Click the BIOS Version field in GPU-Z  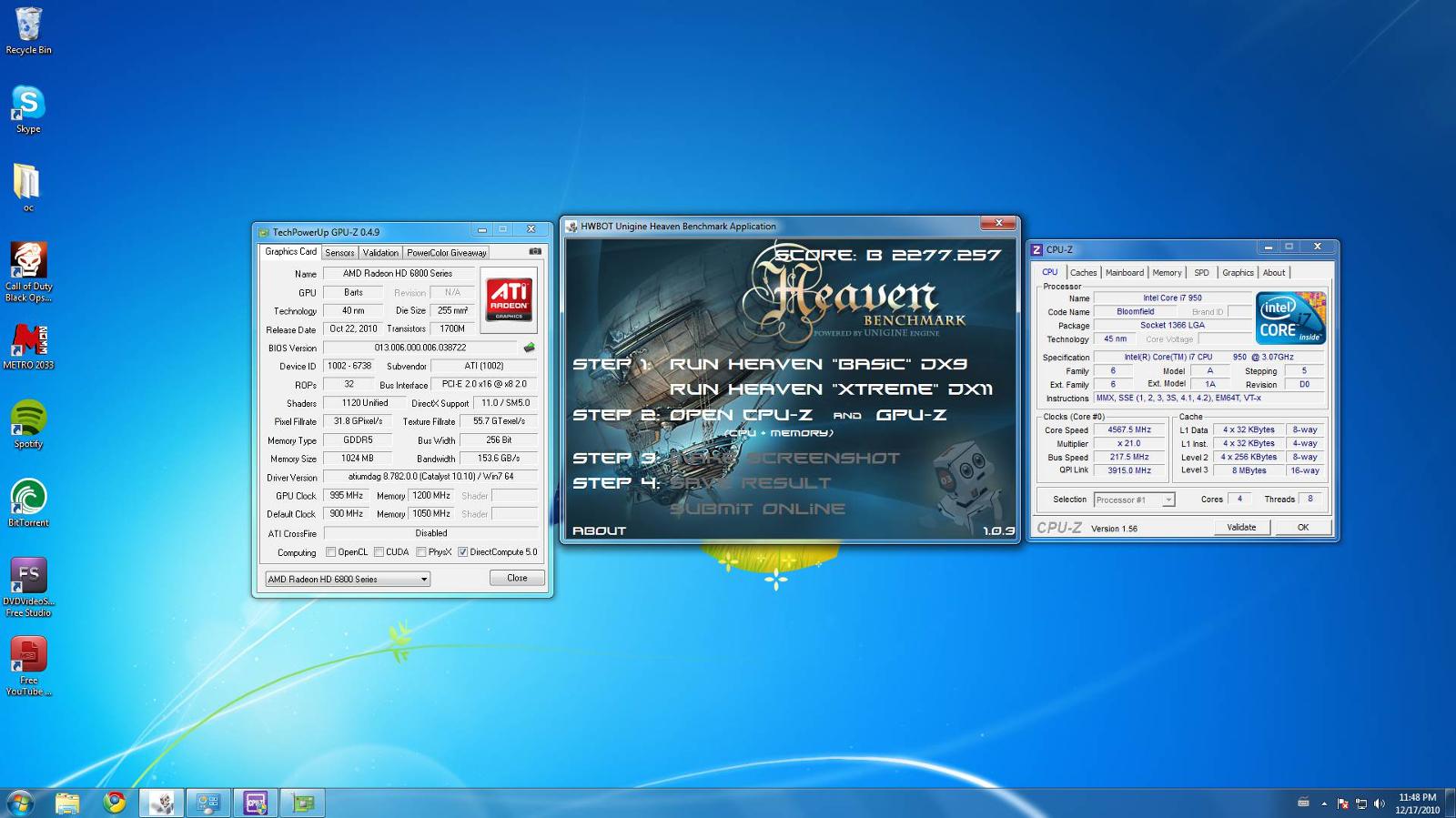click(420, 348)
